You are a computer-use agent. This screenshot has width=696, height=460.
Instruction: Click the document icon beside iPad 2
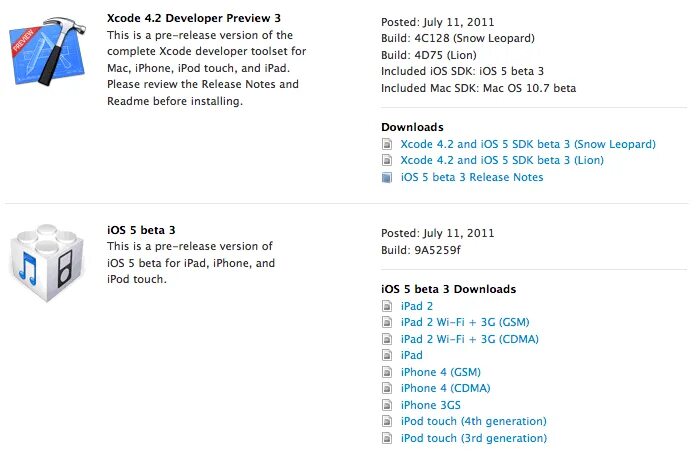click(387, 306)
